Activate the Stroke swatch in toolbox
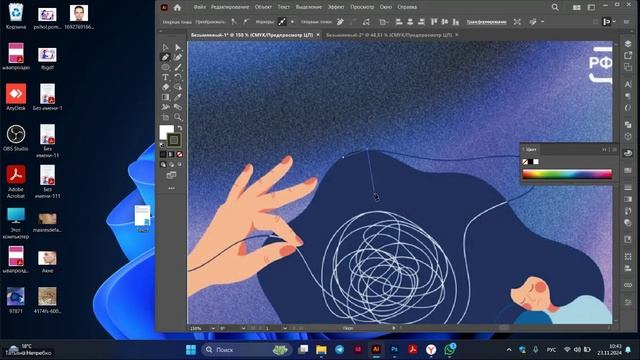 [x=174, y=140]
